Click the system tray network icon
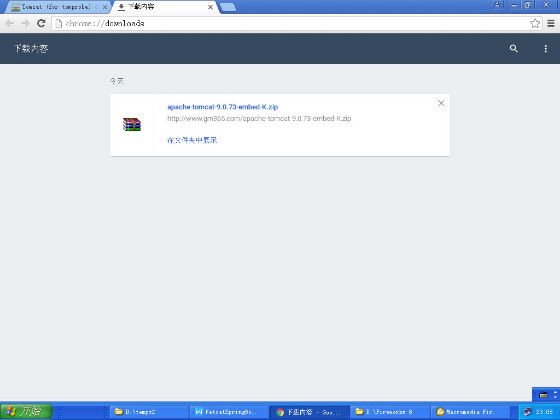This screenshot has width=560, height=420. pyautogui.click(x=528, y=412)
